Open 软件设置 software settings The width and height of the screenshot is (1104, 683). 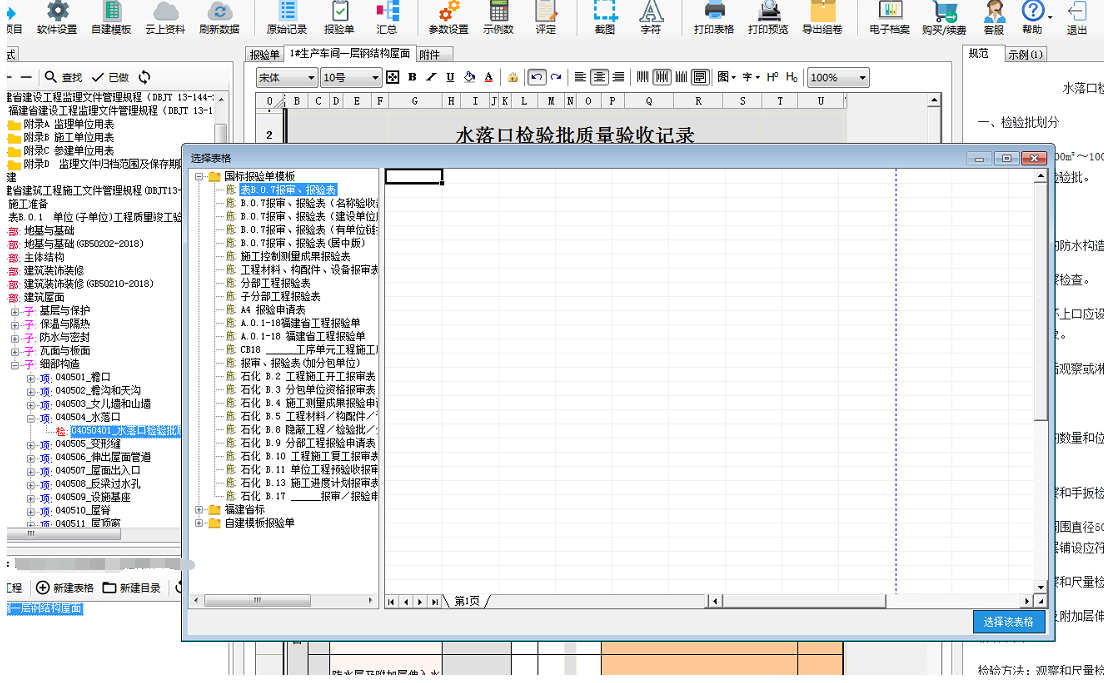coord(57,18)
